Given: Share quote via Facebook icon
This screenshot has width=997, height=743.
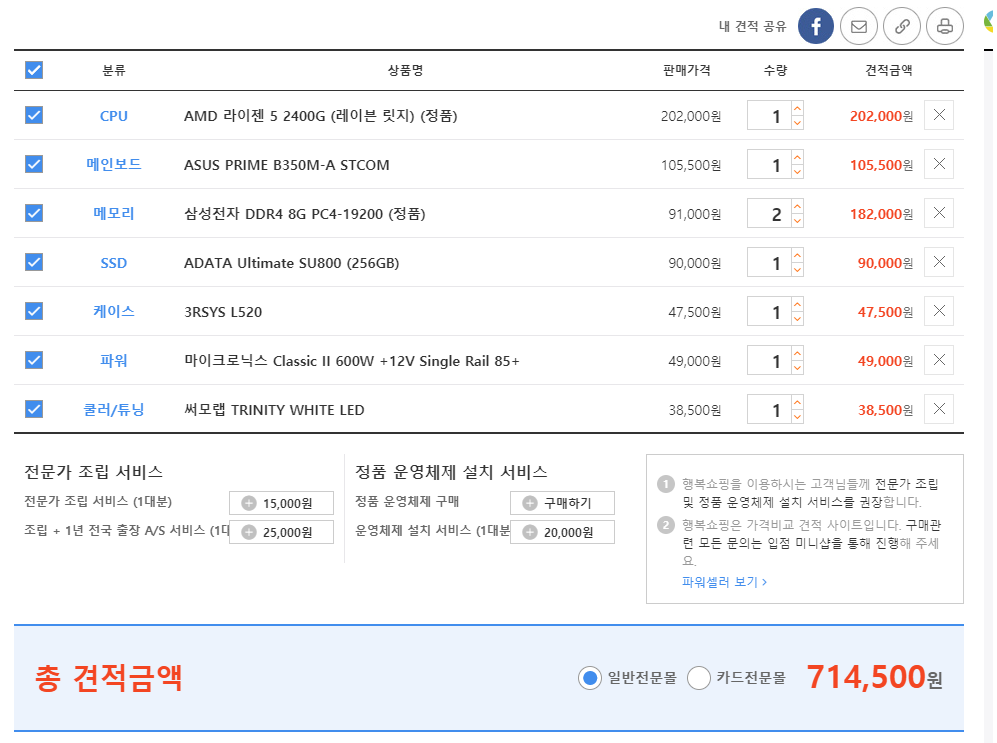Looking at the screenshot, I should tap(816, 26).
